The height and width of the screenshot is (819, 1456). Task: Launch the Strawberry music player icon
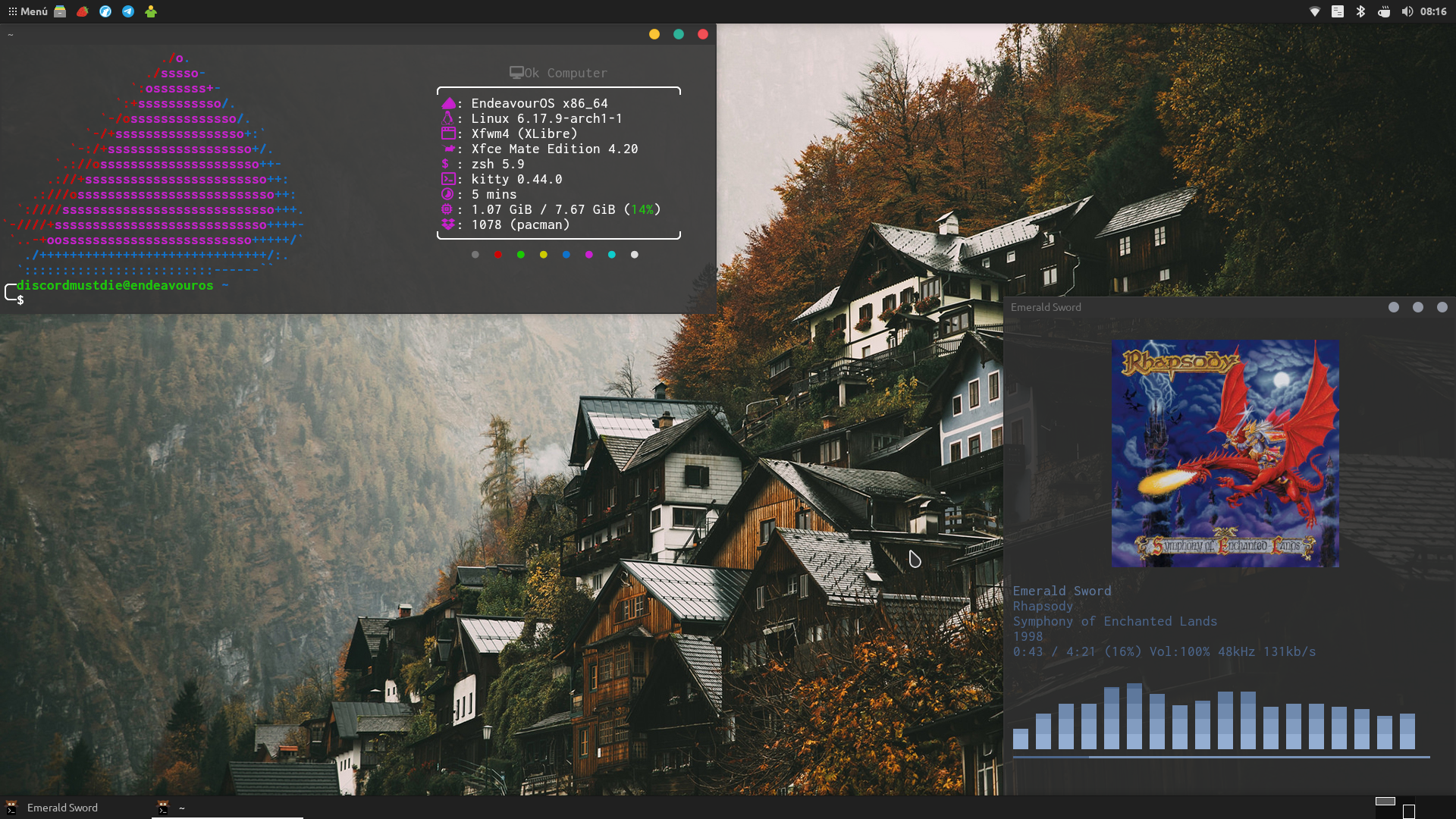pos(83,11)
